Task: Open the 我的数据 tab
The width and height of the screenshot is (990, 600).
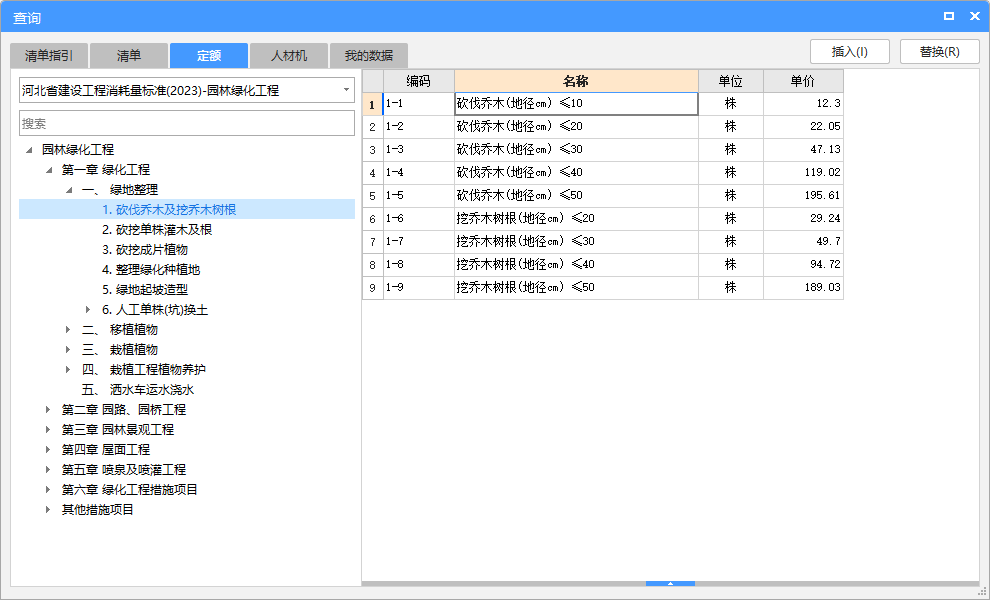Action: click(369, 56)
